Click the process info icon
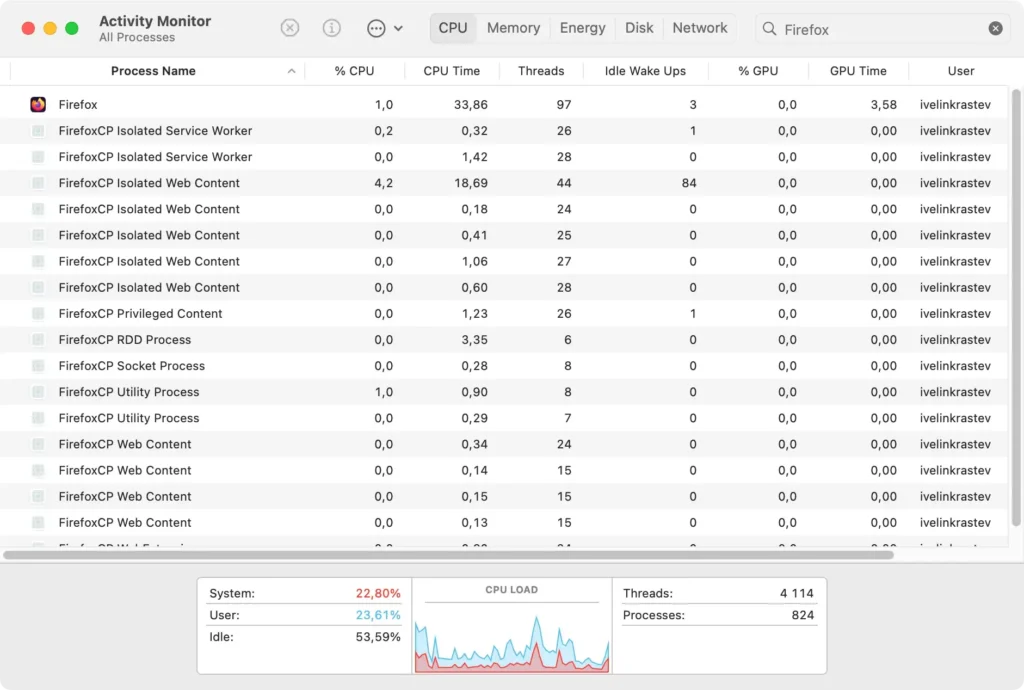 tap(332, 28)
